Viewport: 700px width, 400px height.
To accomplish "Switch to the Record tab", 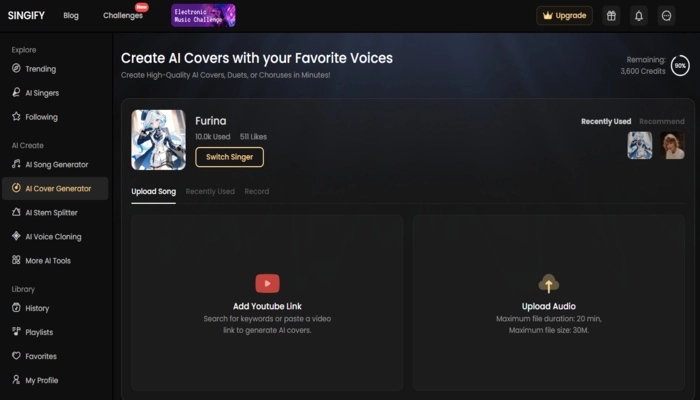I will click(257, 192).
